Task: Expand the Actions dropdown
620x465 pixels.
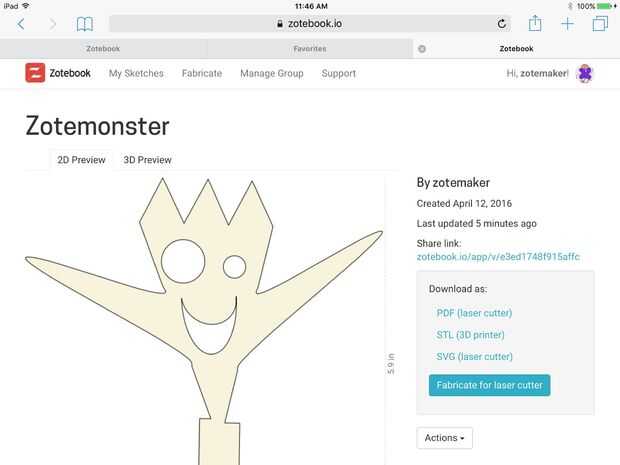Action: [444, 438]
